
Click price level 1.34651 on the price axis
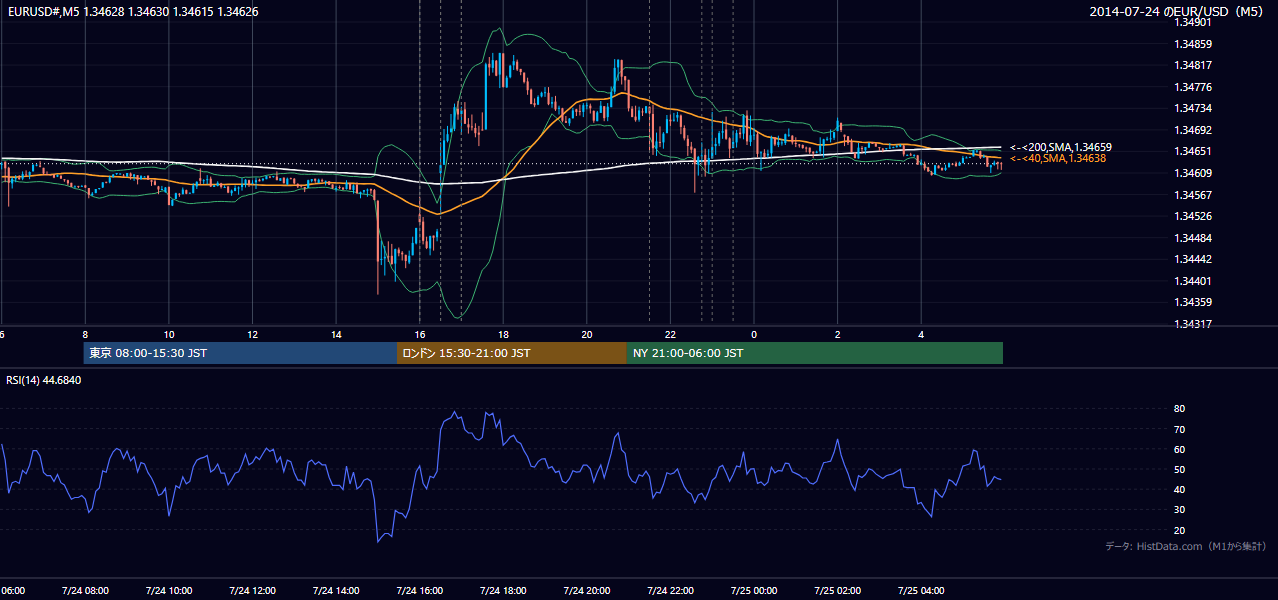(x=1194, y=151)
